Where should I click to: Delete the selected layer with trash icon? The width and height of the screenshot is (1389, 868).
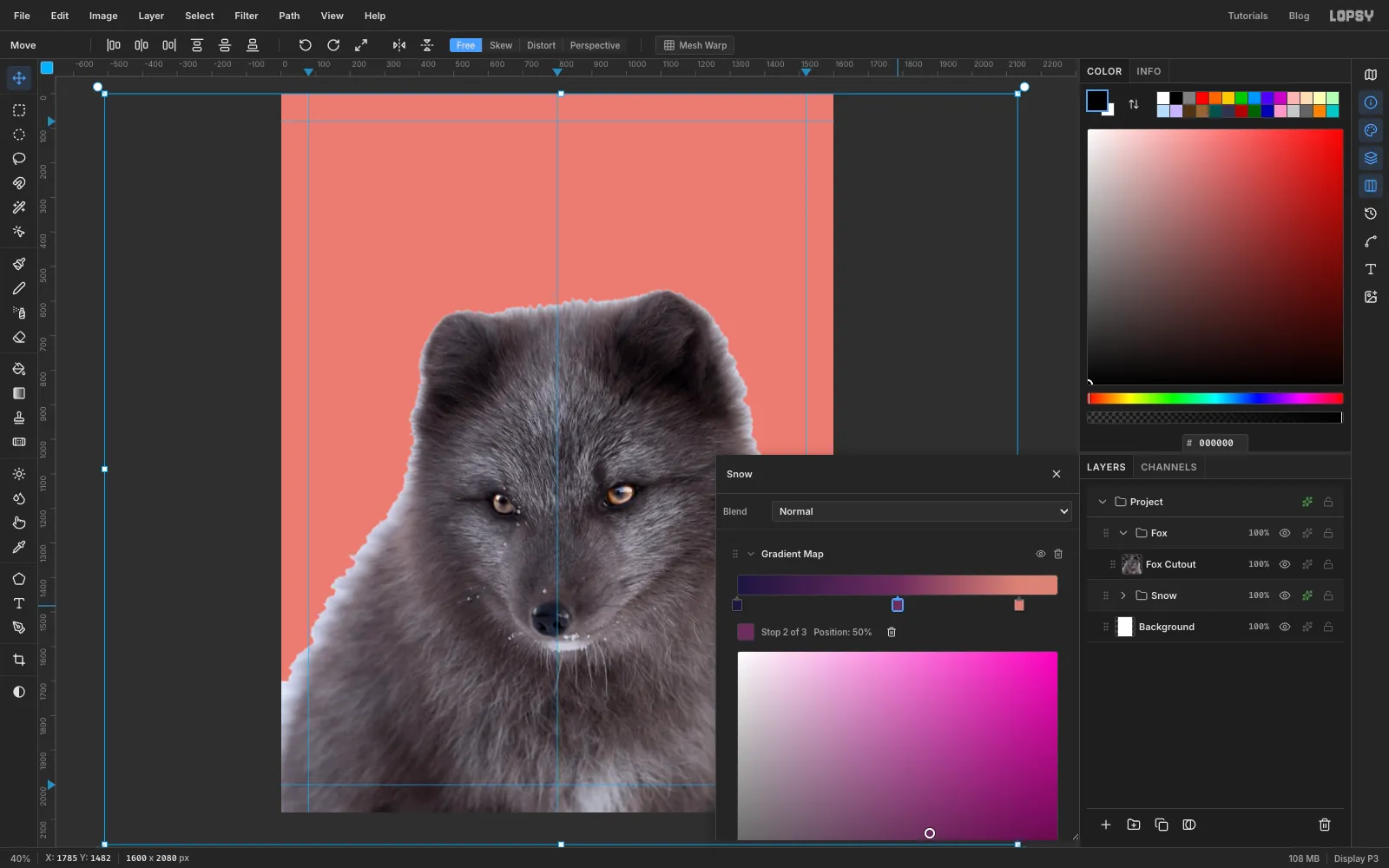pyautogui.click(x=1325, y=825)
